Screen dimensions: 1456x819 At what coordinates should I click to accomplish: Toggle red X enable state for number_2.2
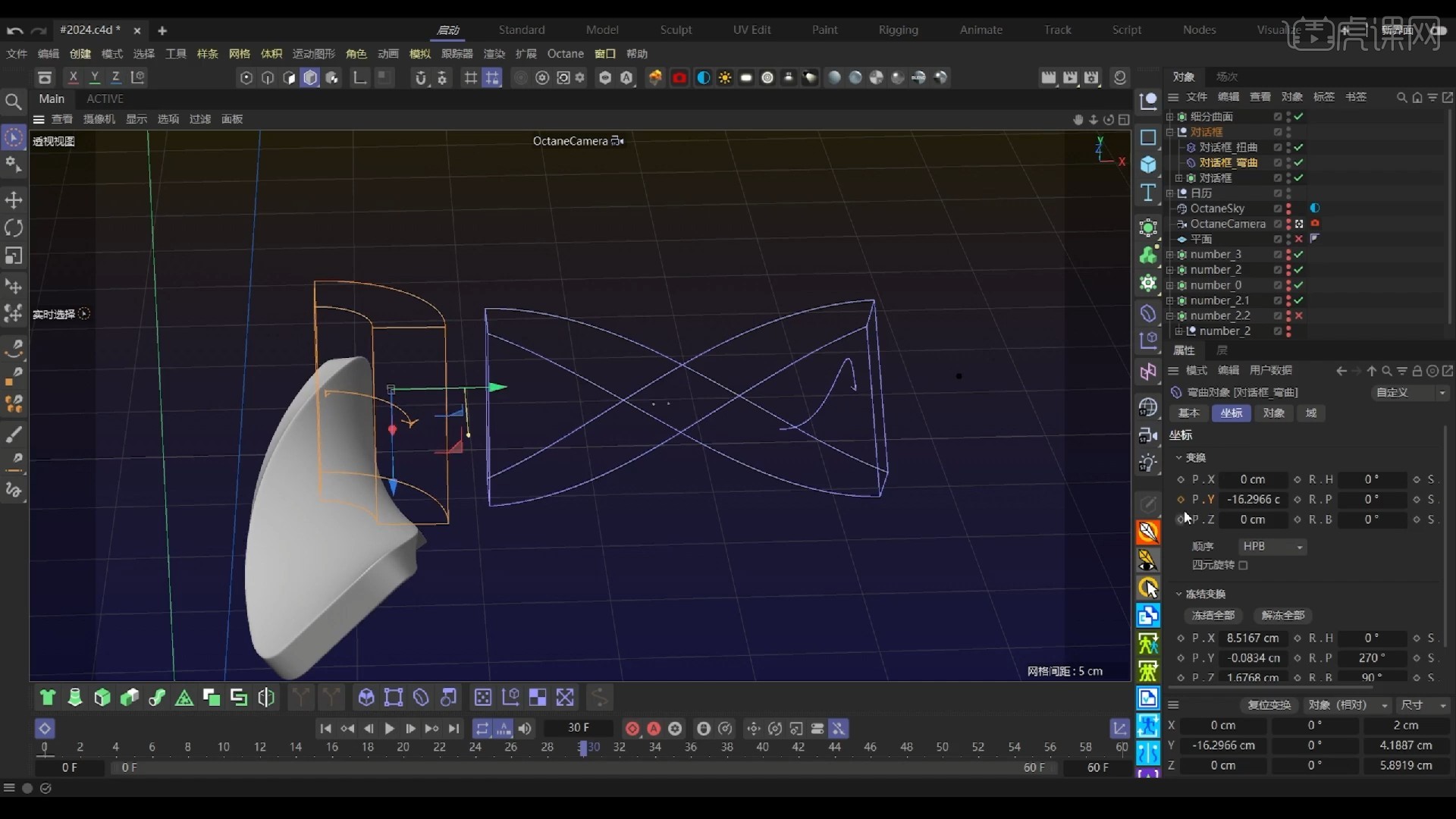pos(1299,315)
